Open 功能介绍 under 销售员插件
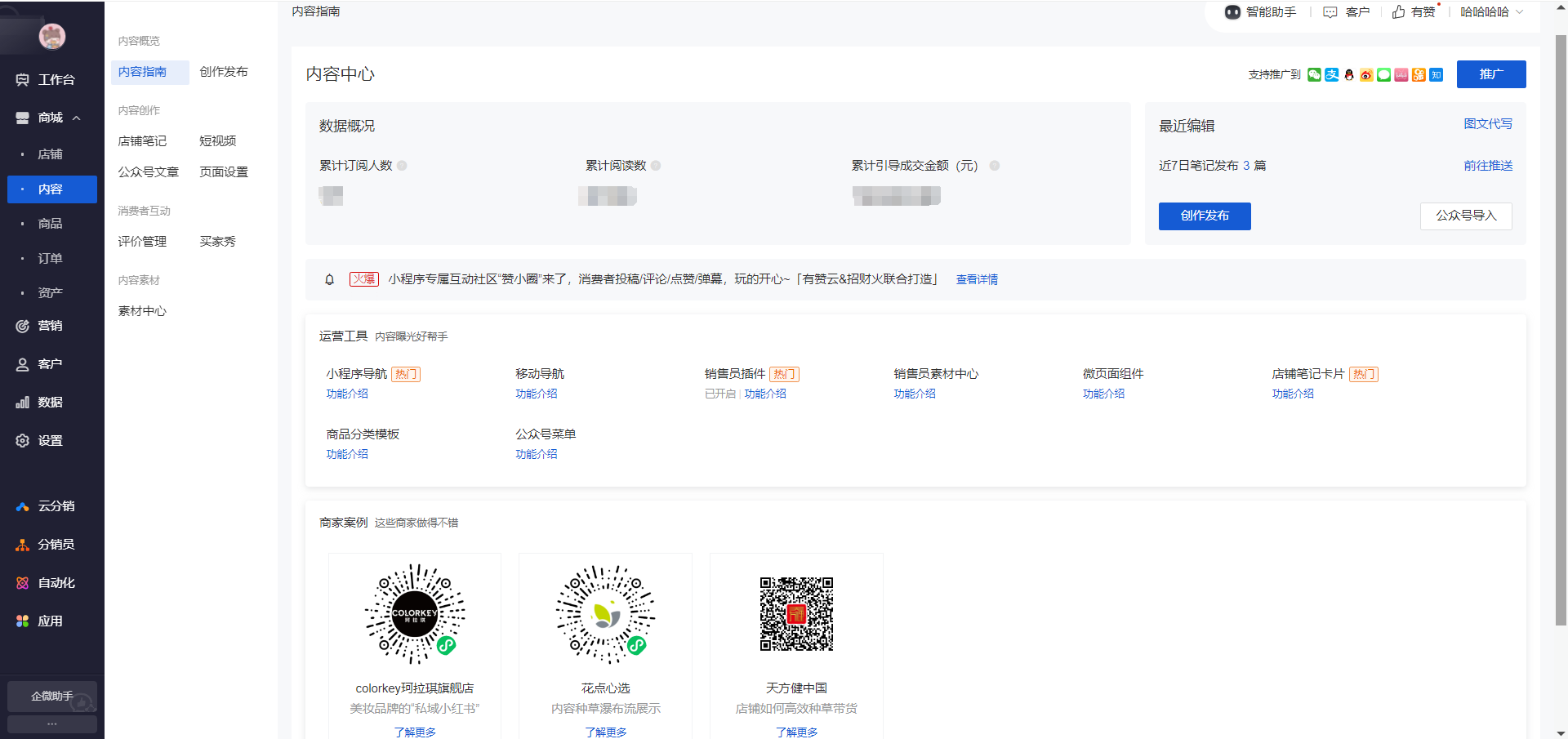The height and width of the screenshot is (739, 1568). (x=765, y=394)
